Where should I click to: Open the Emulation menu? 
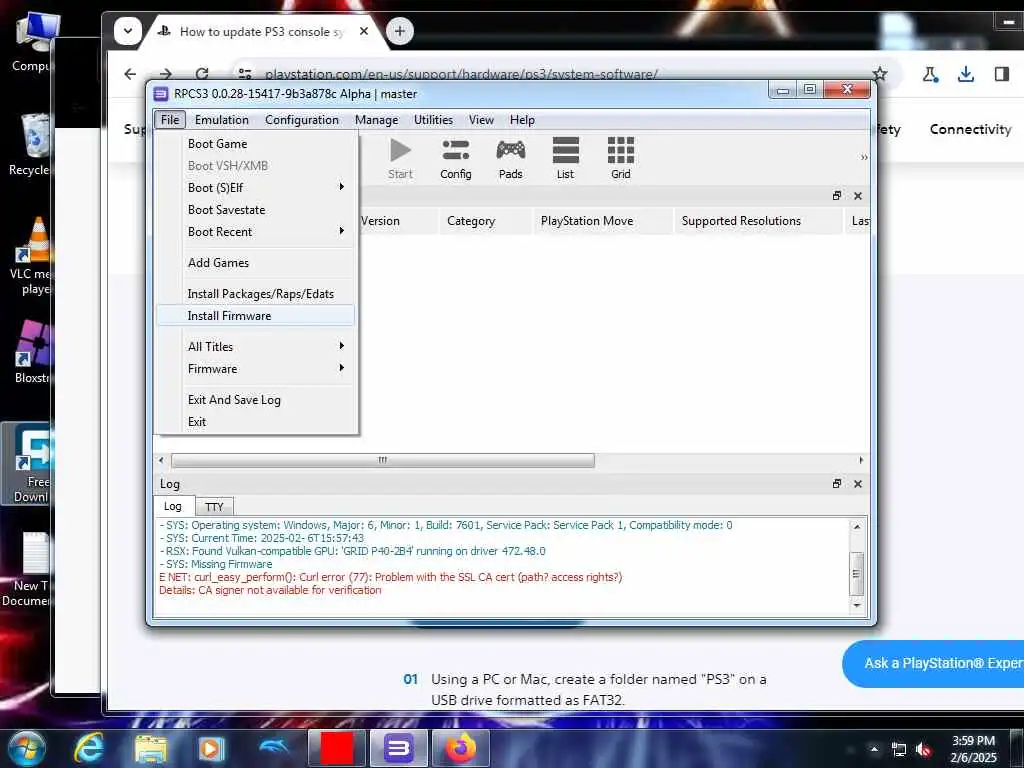[x=221, y=120]
